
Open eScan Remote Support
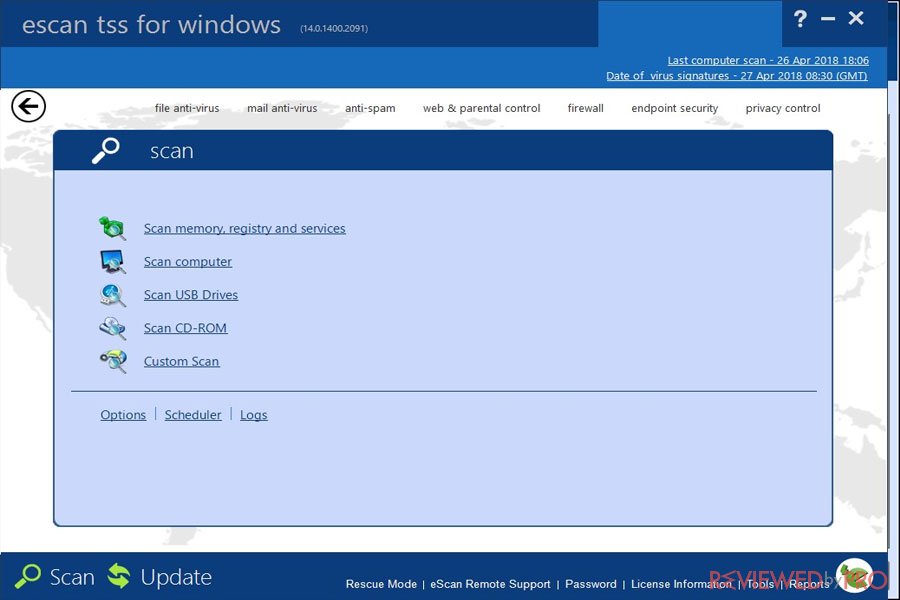(x=490, y=584)
